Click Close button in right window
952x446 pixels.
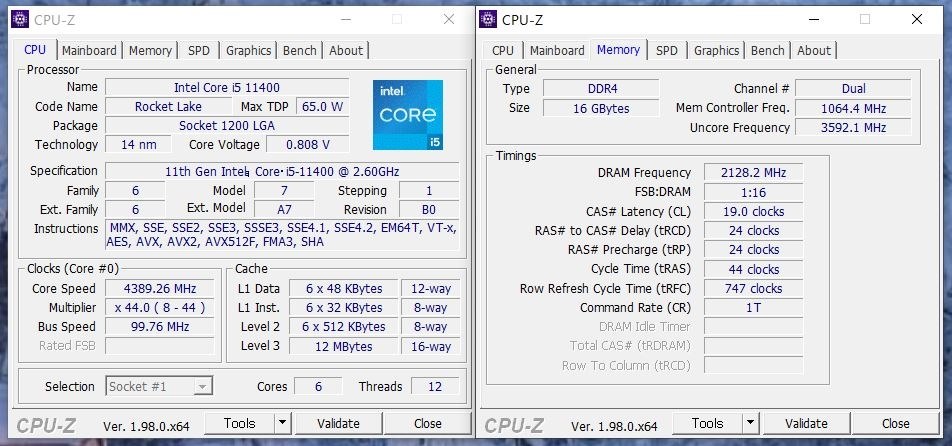[896, 423]
